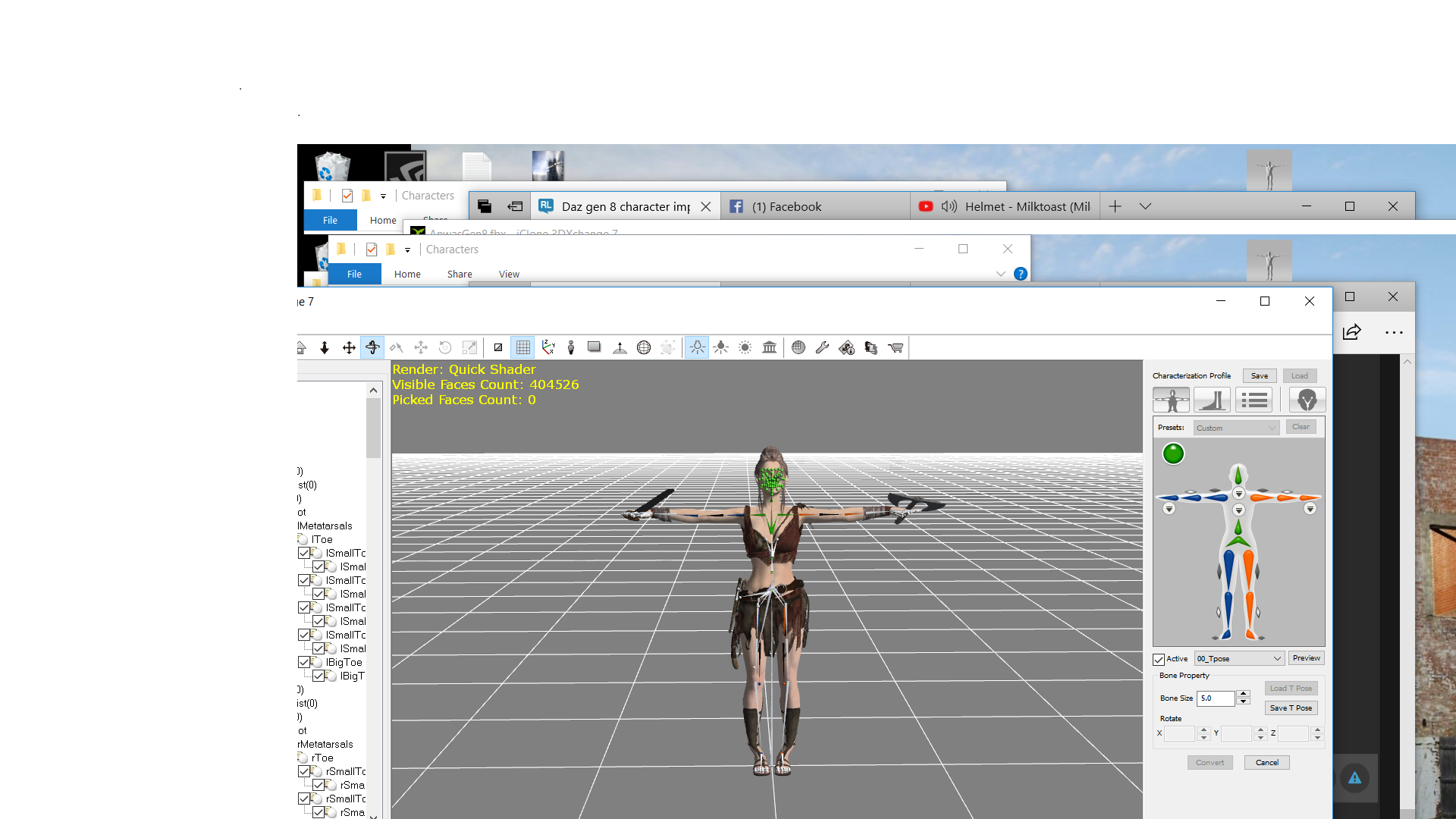Switch to the Facebook browser tab
This screenshot has width=1456, height=819.
(x=786, y=206)
